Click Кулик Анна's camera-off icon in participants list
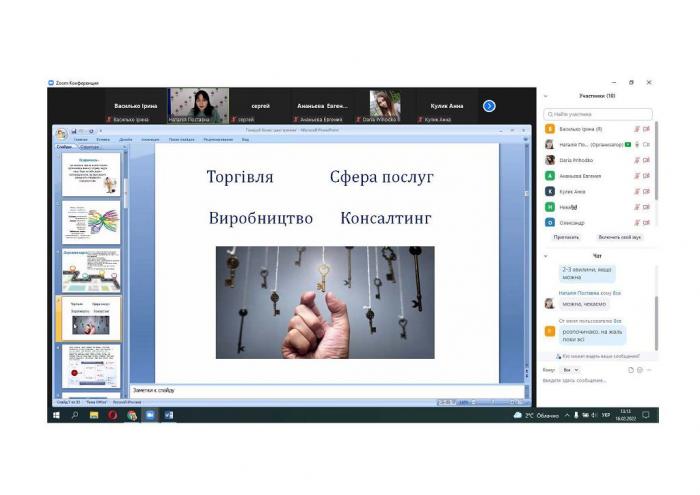This screenshot has height=495, width=700. [x=646, y=191]
